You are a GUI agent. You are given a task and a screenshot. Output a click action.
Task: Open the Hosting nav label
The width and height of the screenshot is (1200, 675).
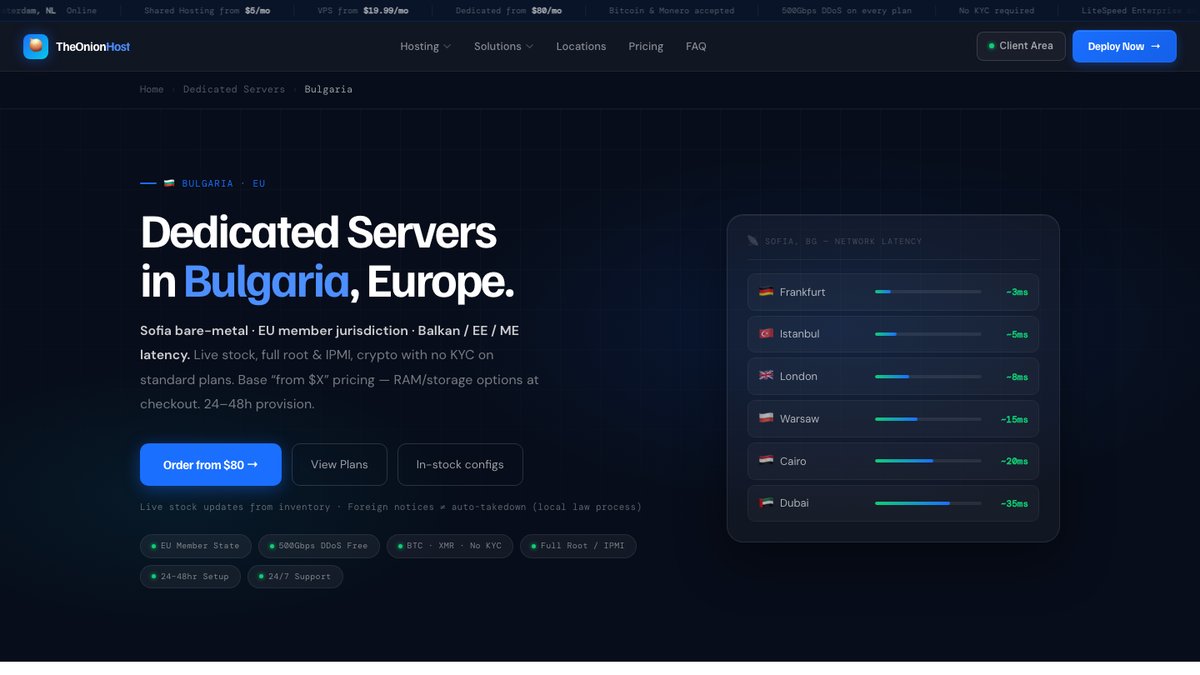(419, 47)
